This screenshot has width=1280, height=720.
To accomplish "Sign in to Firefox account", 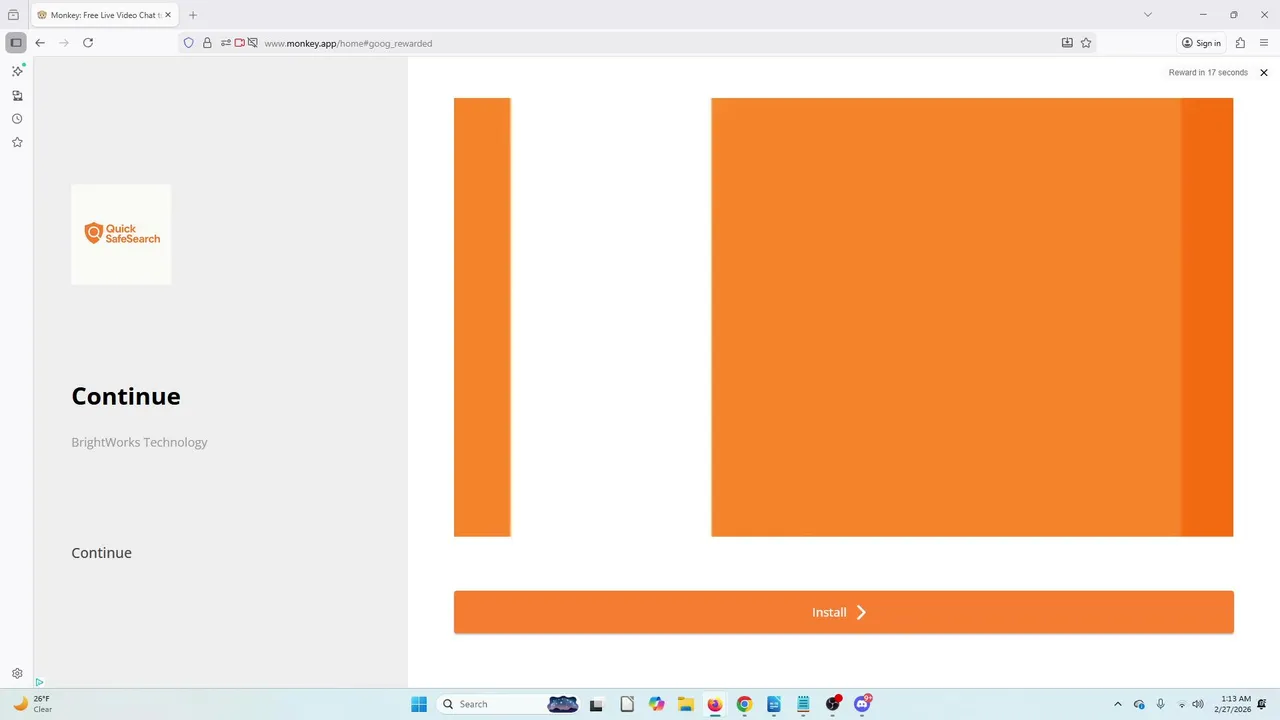I will coord(1201,43).
